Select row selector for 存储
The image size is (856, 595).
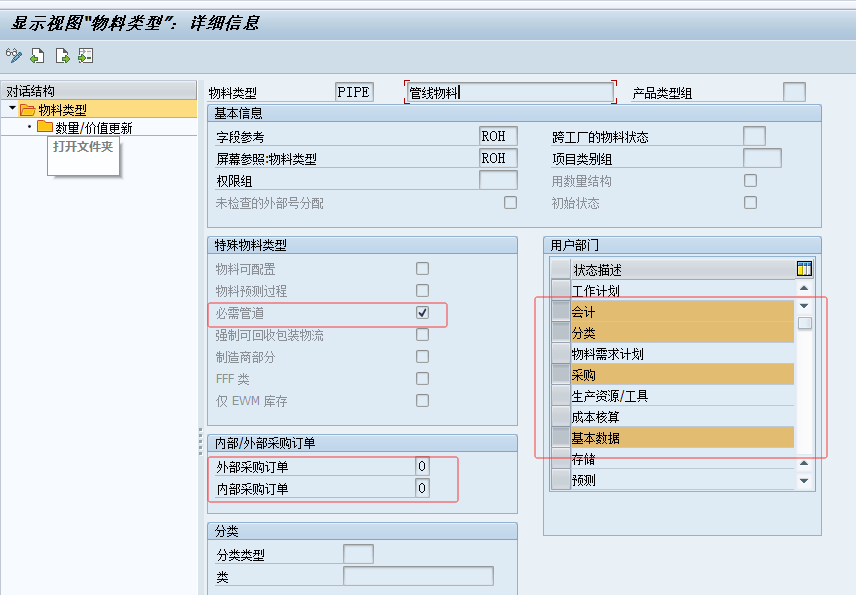pos(561,459)
